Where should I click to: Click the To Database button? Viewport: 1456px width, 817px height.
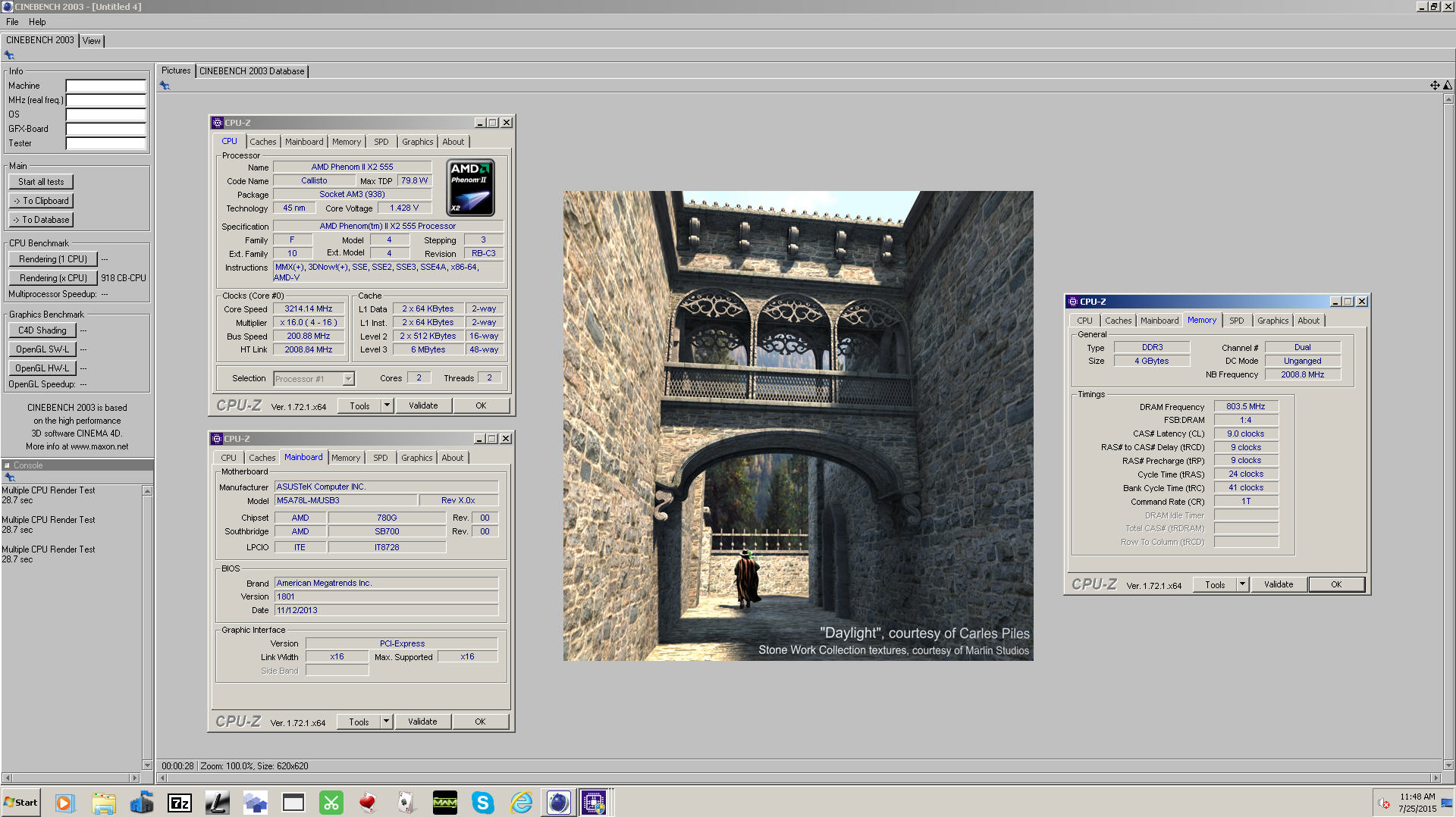41,220
